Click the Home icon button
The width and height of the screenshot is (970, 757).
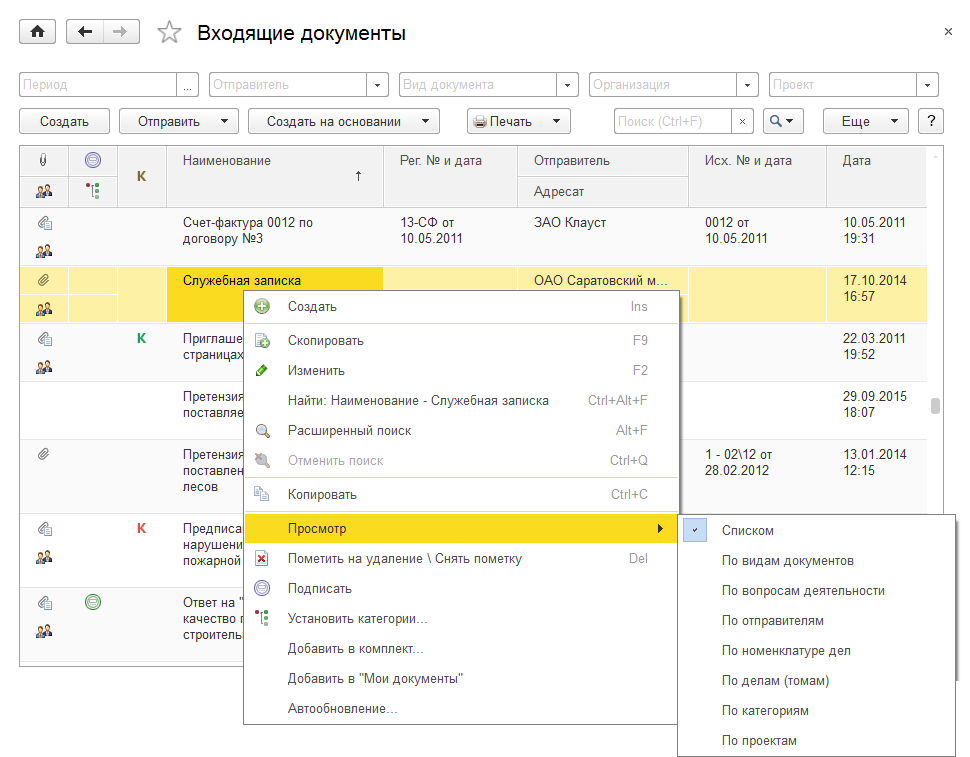tap(38, 32)
